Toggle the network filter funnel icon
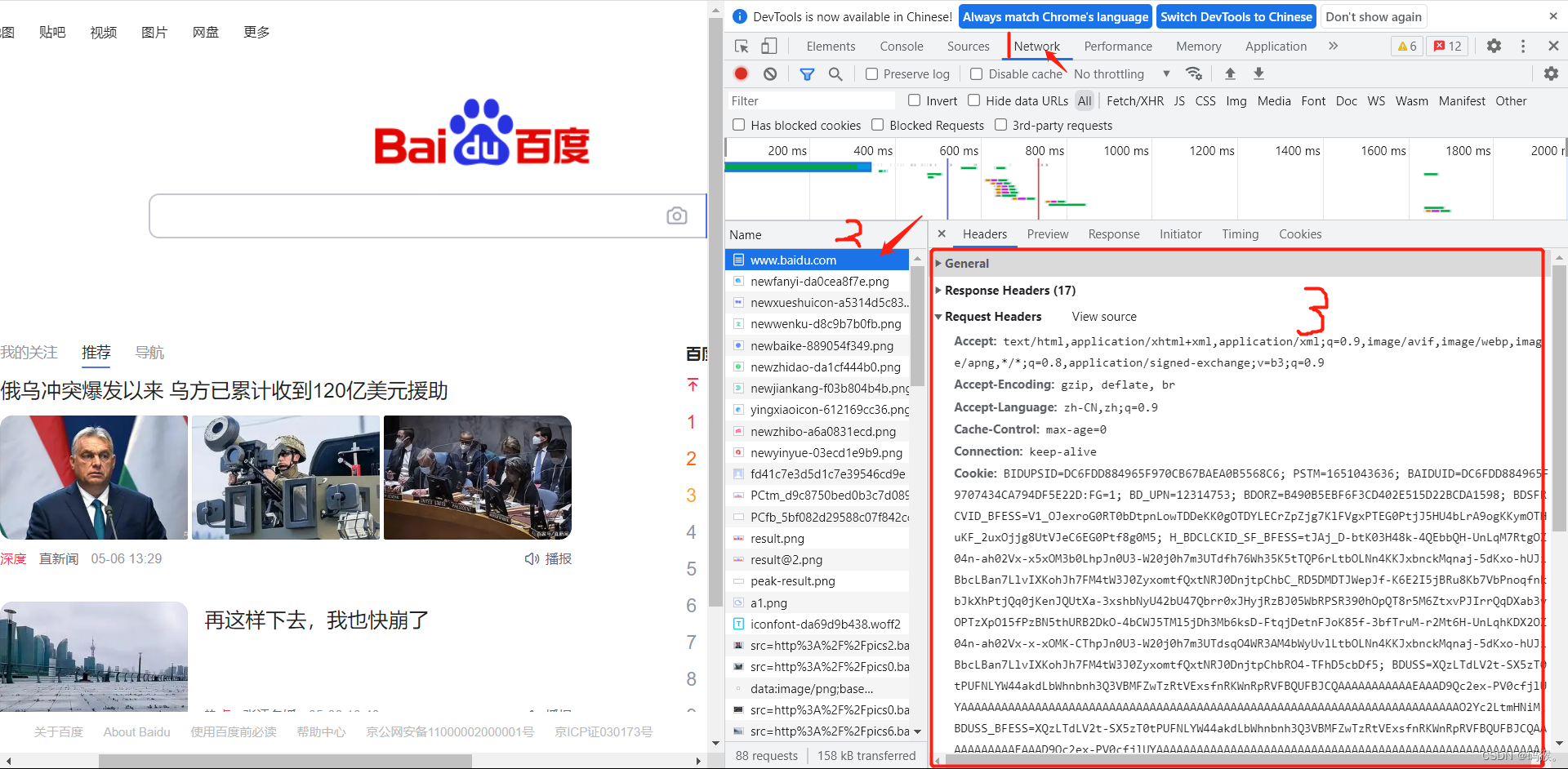Viewport: 1568px width, 769px height. click(807, 74)
